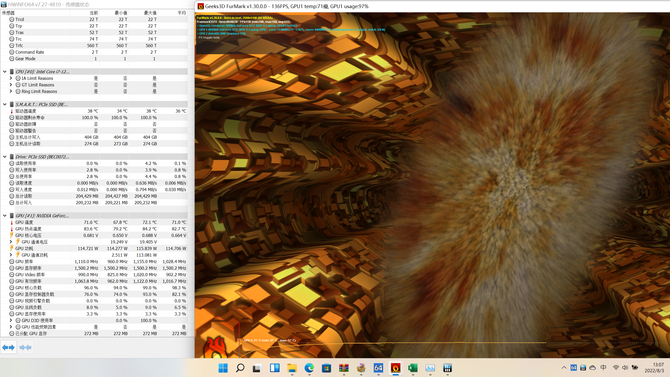670x377 pixels.
Task: Open File Explorer from the taskbar
Action: point(292,368)
